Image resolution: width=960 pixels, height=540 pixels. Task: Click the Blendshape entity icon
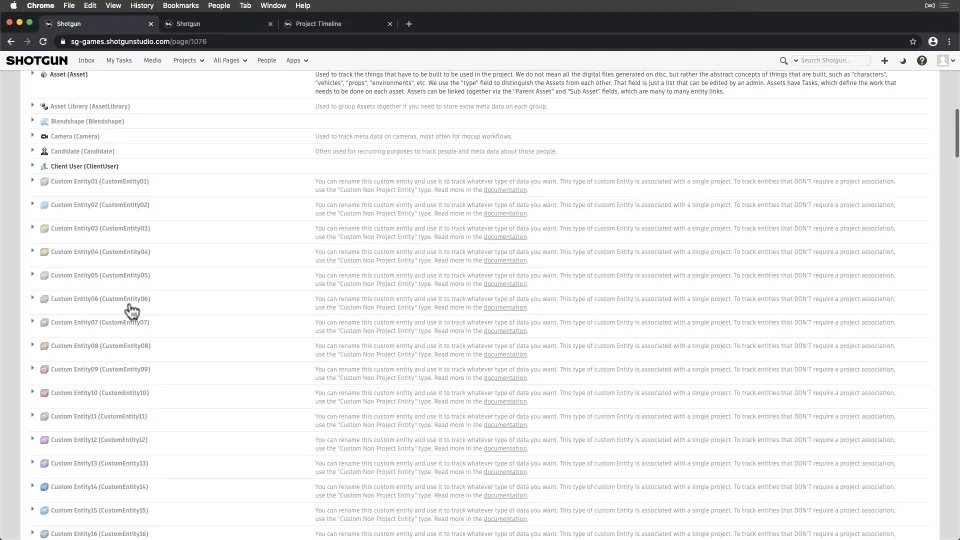click(44, 121)
